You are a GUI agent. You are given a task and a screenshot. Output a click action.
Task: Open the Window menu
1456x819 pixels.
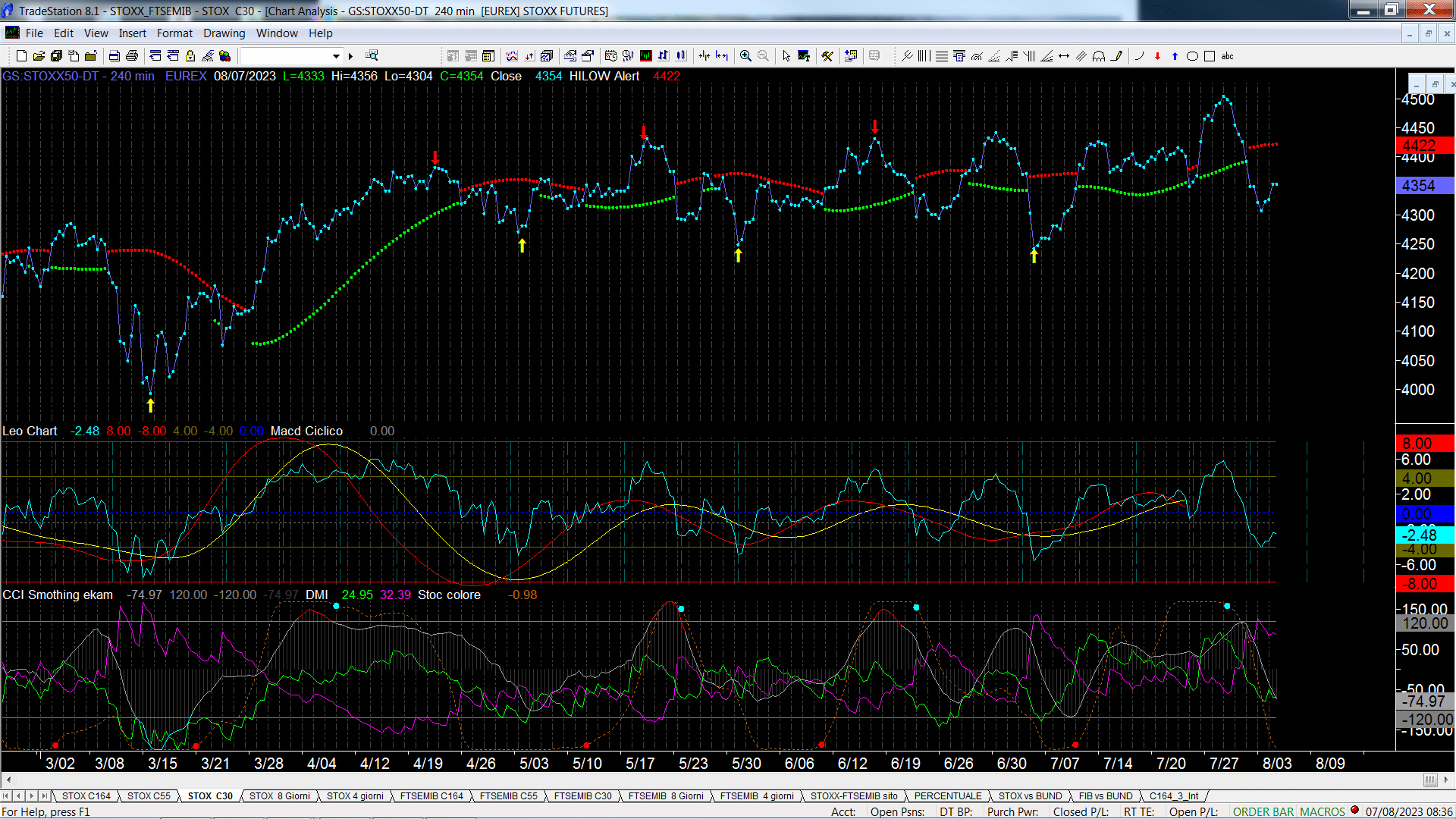[x=277, y=33]
